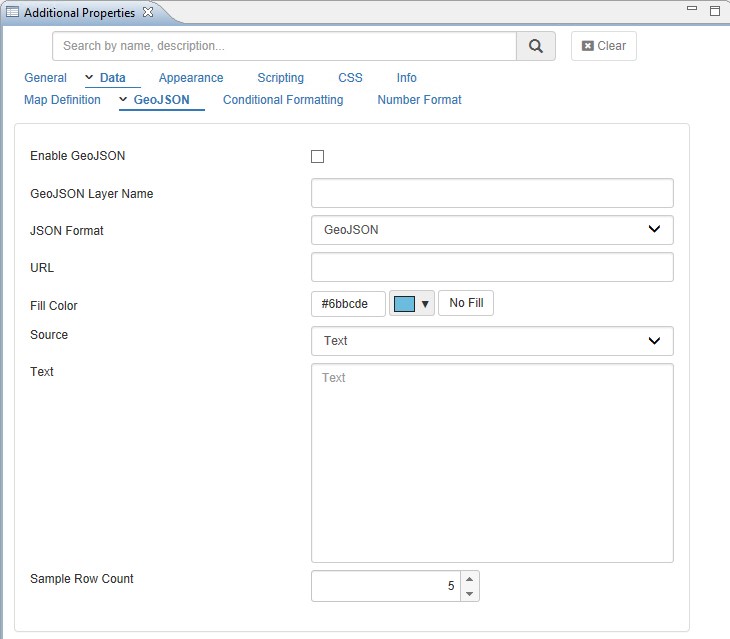The height and width of the screenshot is (639, 730).
Task: Open the Appearance tab
Action: coord(191,78)
